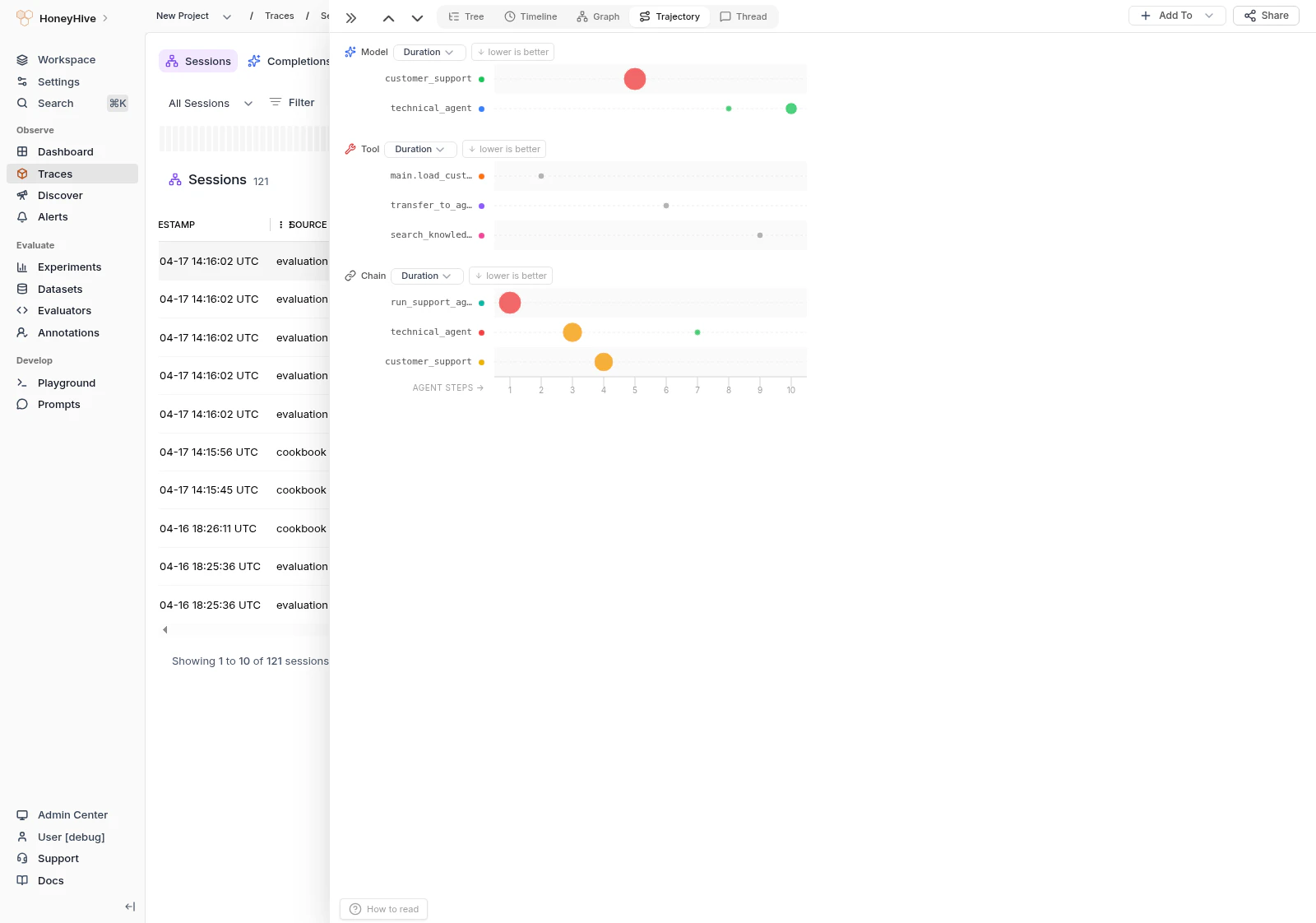
Task: Click the Filter button
Action: coord(292,102)
